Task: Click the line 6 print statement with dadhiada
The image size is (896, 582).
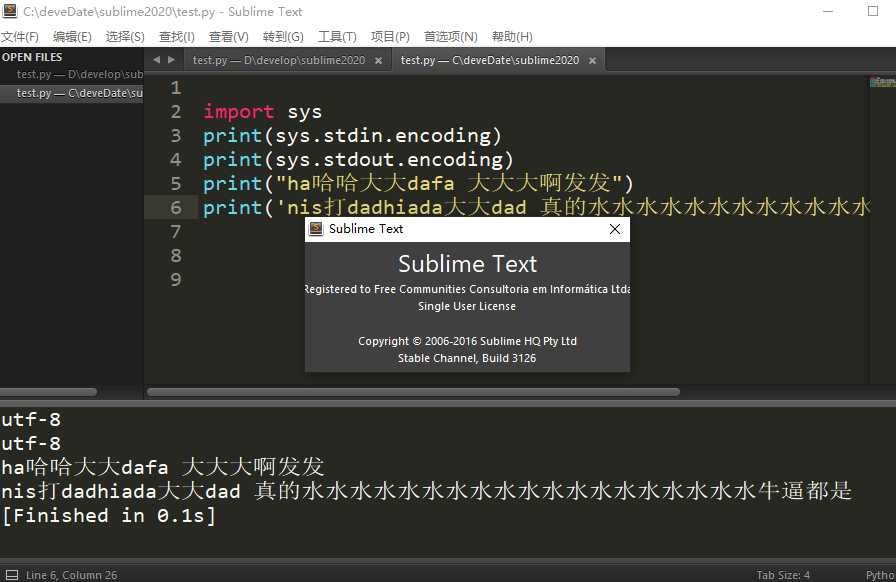Action: click(536, 207)
